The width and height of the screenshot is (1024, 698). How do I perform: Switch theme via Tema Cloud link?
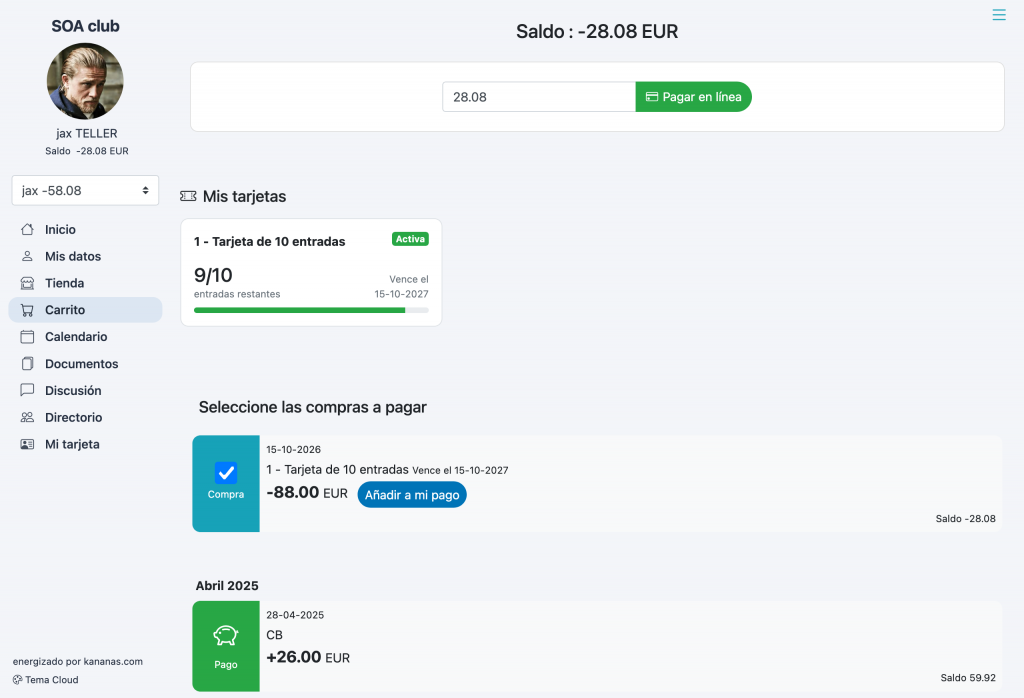(46, 680)
